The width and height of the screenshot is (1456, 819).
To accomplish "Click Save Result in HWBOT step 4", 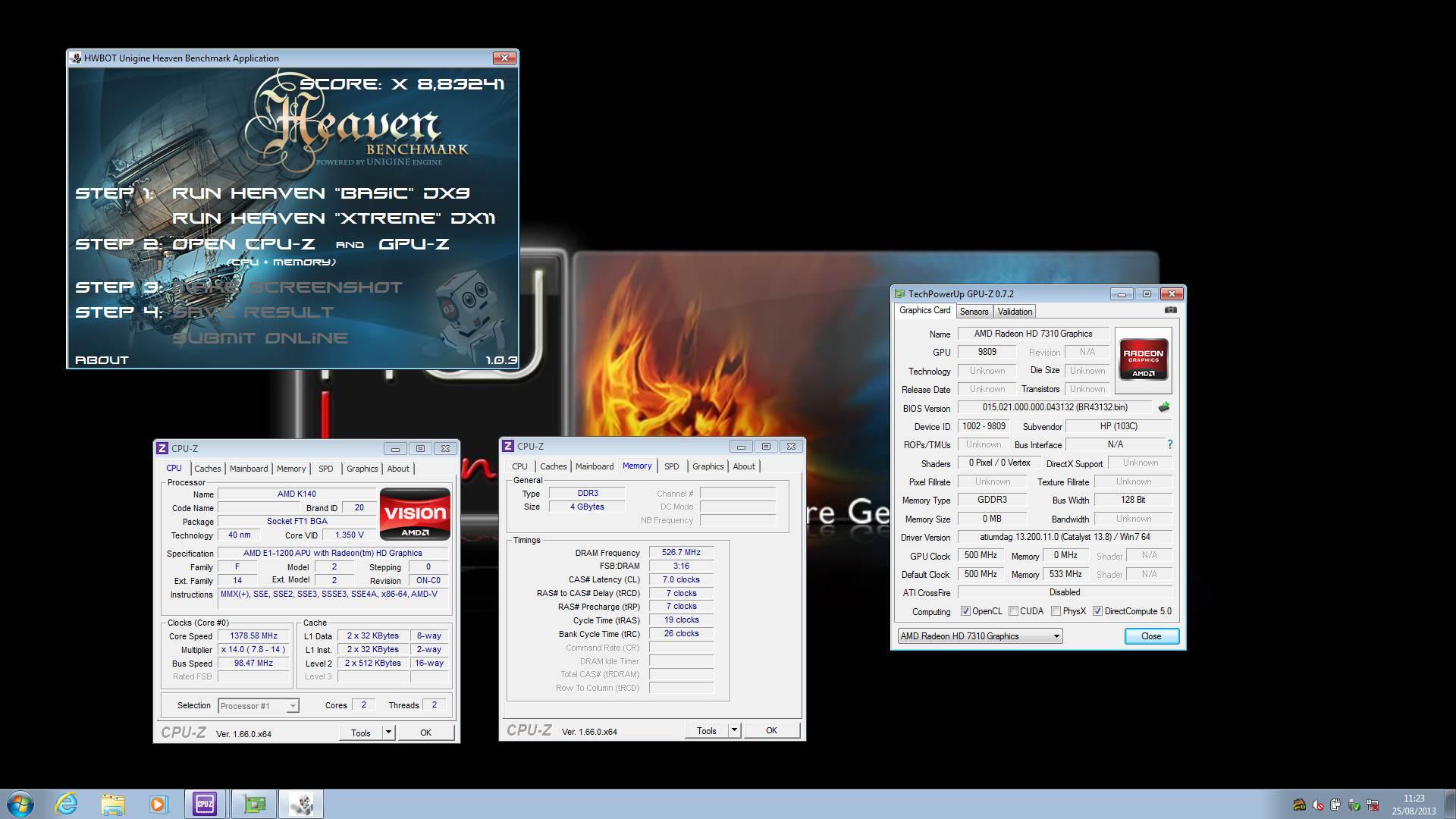I will click(x=253, y=312).
